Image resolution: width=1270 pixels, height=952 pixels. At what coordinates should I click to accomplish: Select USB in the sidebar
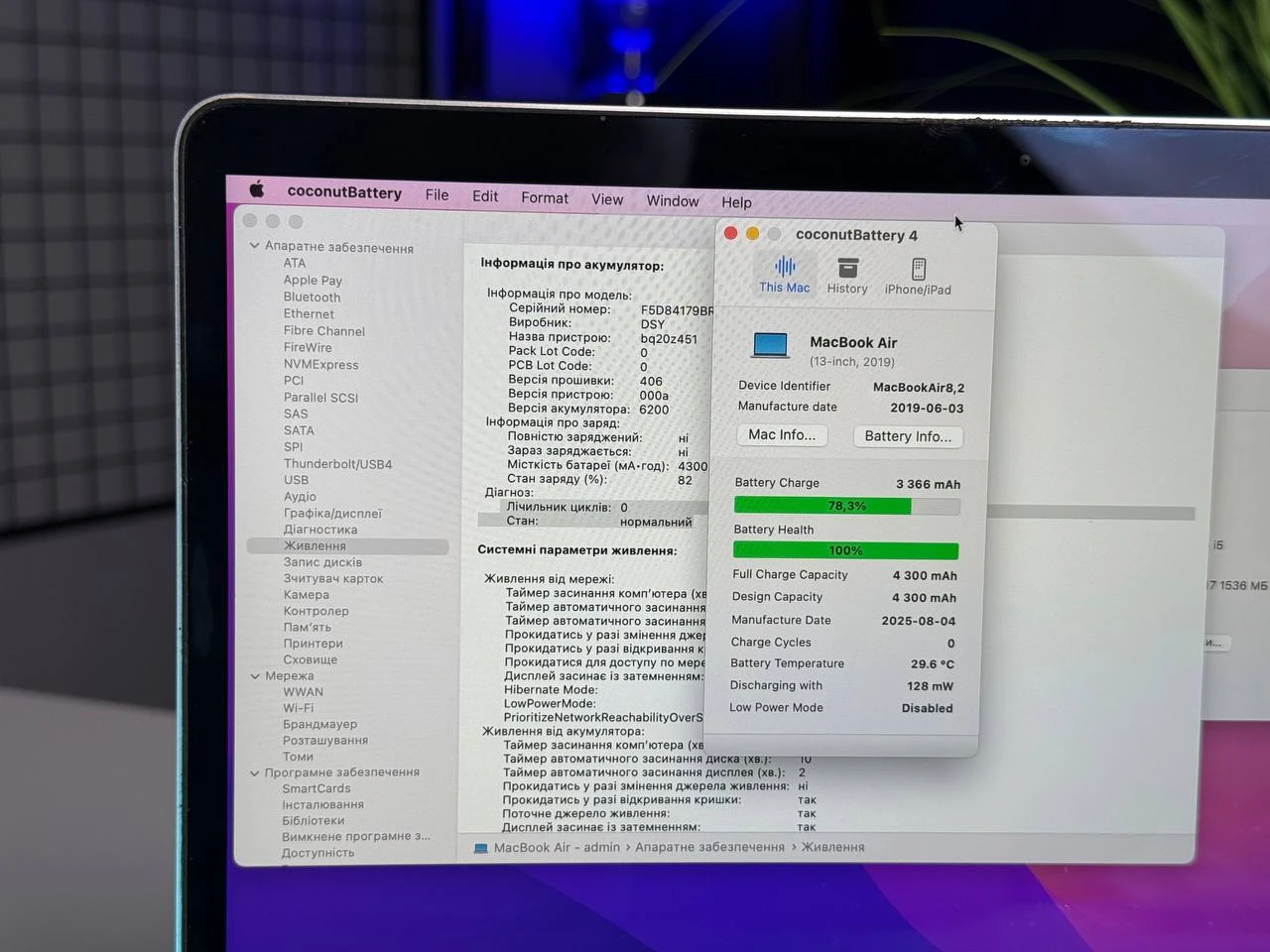296,480
